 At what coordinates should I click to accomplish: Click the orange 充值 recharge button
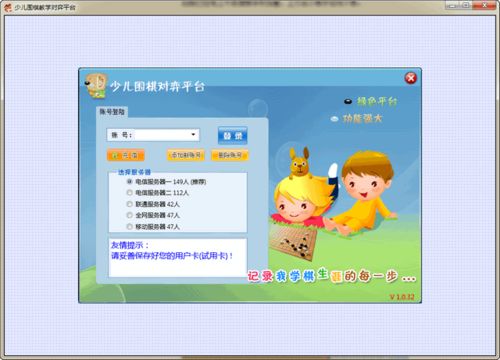[126, 155]
